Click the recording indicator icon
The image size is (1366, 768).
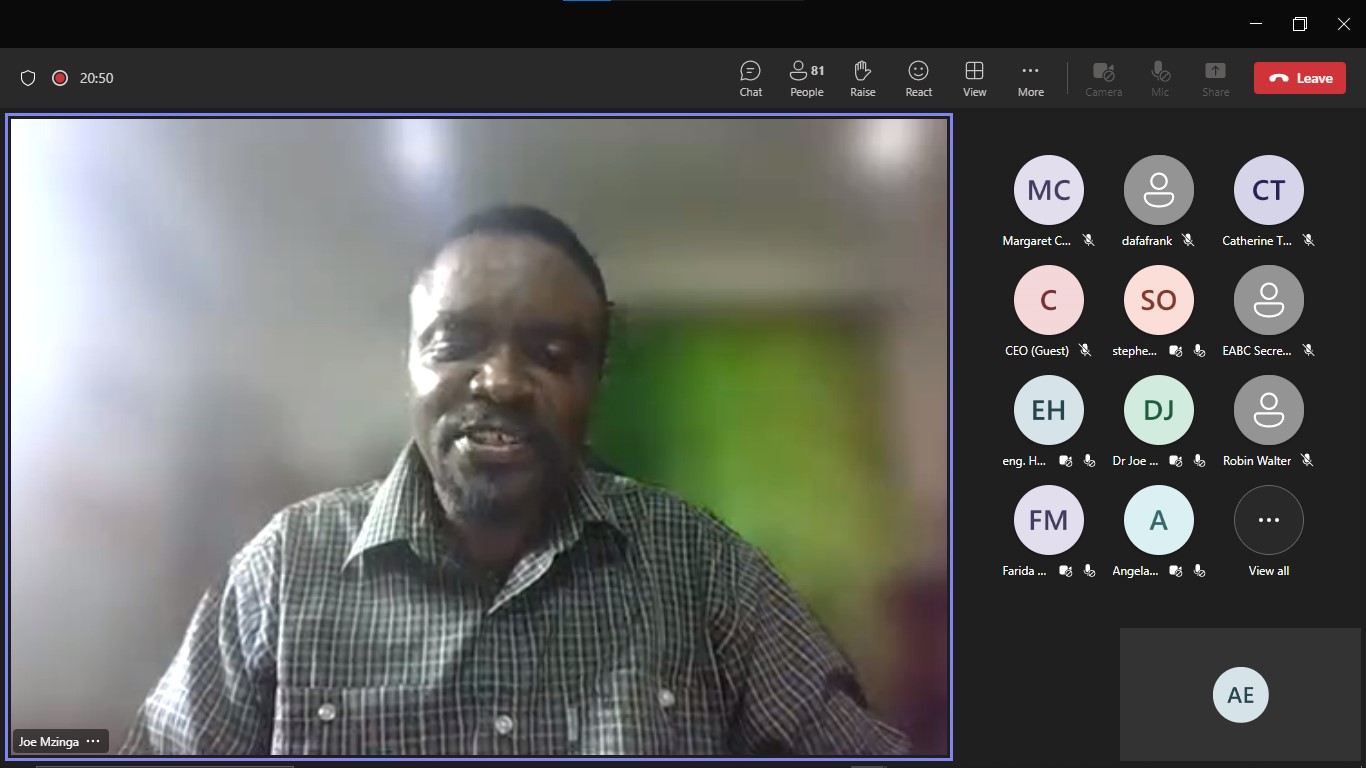pyautogui.click(x=60, y=78)
